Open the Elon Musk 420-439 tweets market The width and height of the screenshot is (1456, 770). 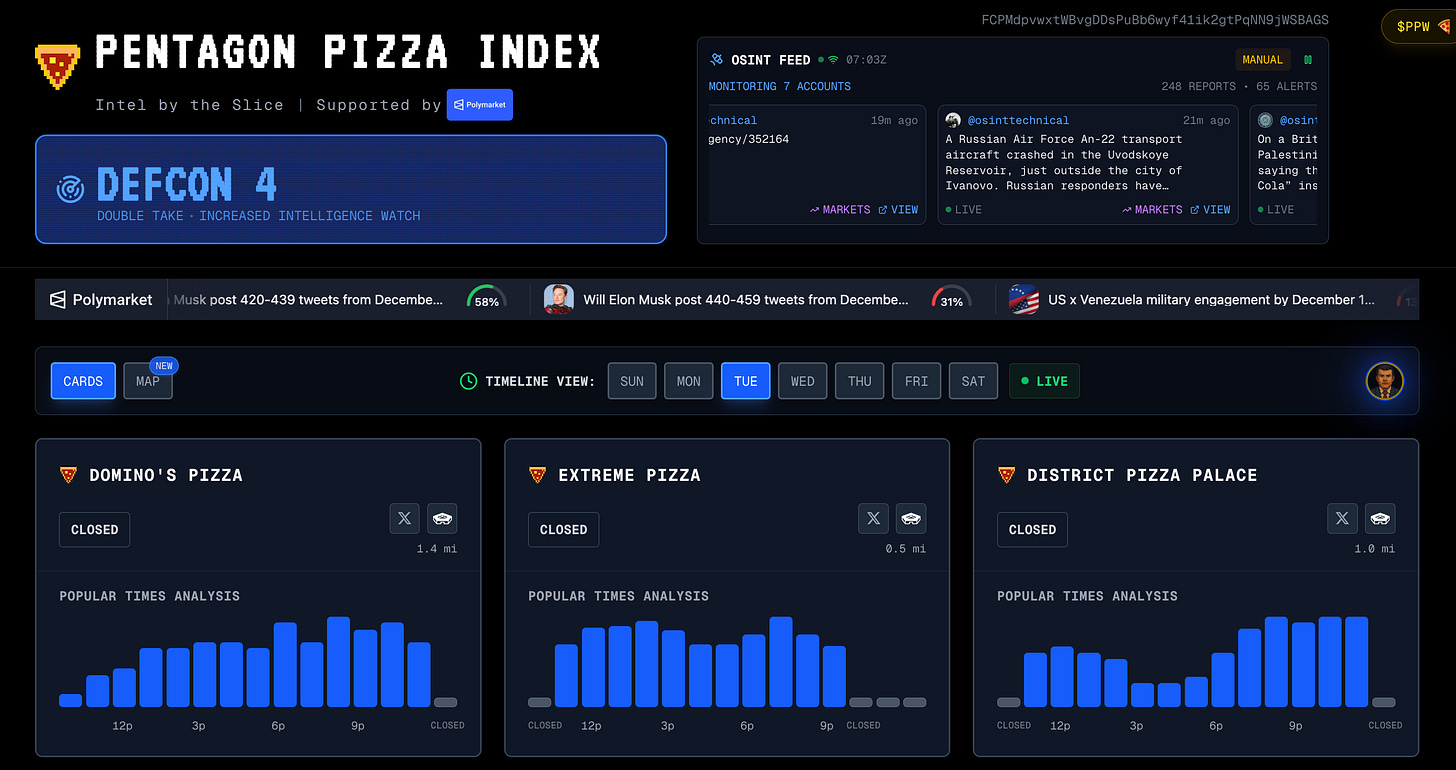(308, 300)
